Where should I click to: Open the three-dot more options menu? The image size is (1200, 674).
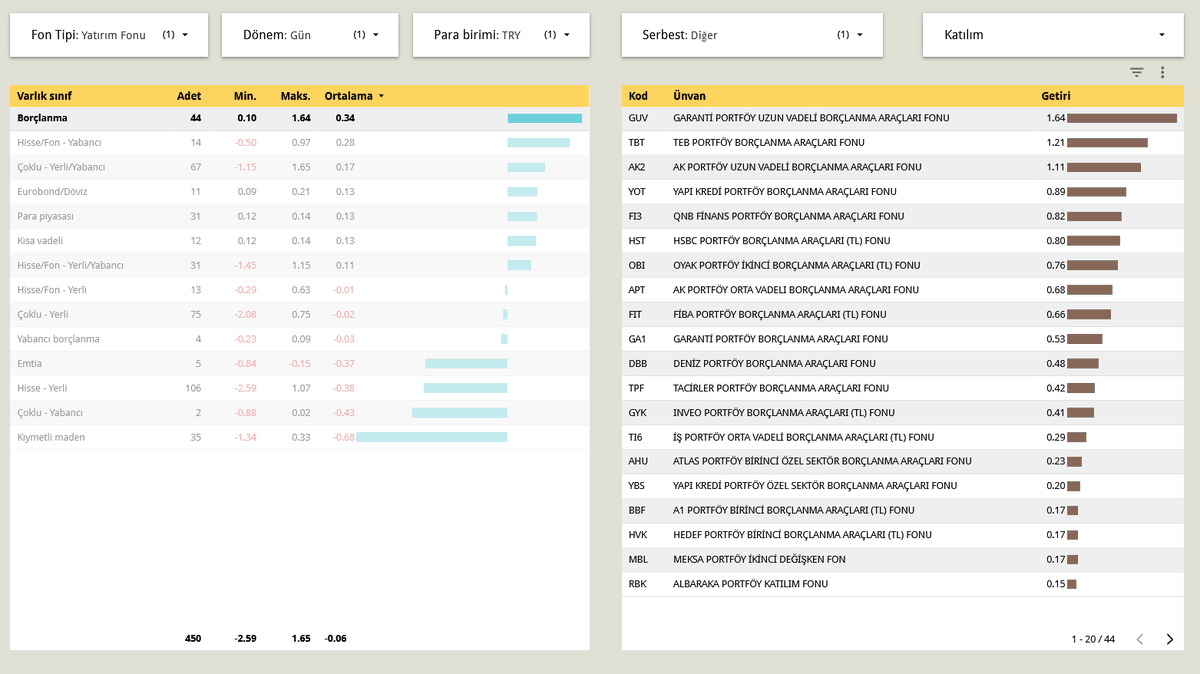(x=1162, y=72)
